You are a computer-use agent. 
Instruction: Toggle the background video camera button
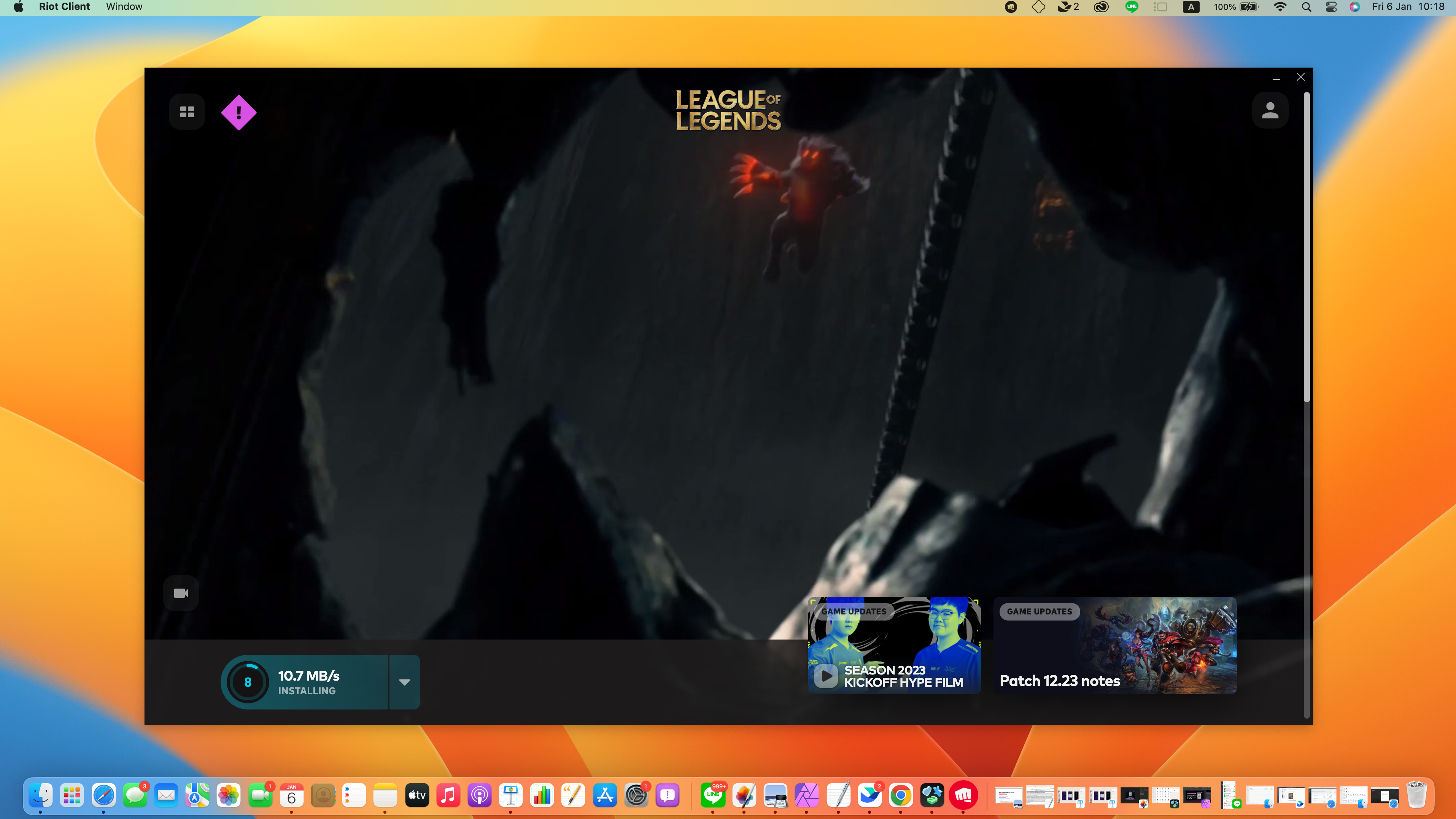181,593
